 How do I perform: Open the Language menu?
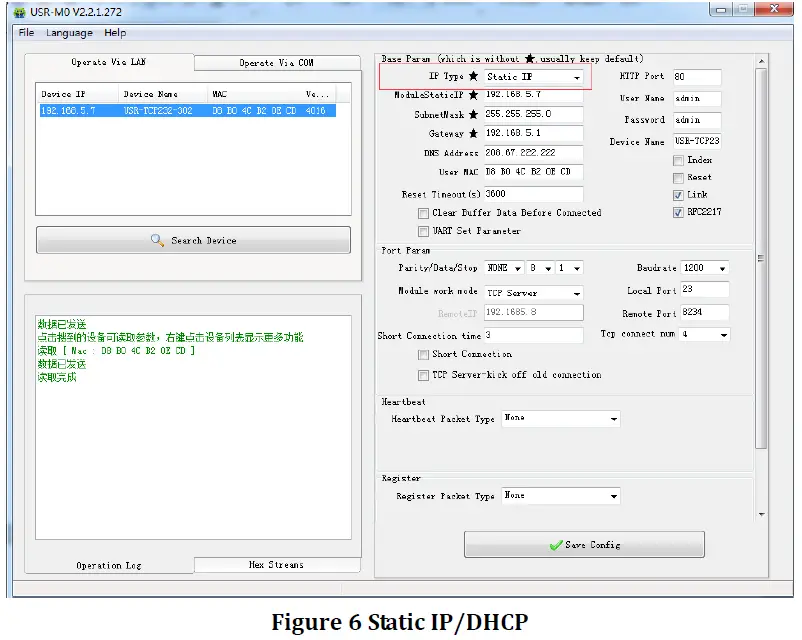pyautogui.click(x=69, y=33)
